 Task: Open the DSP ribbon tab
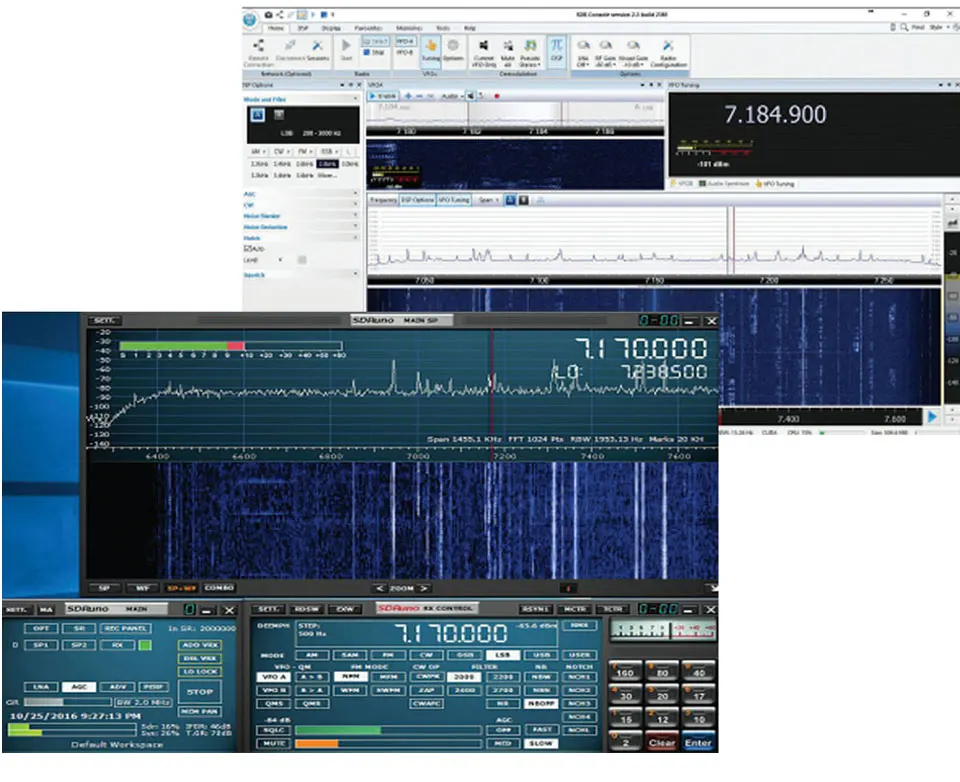click(303, 28)
